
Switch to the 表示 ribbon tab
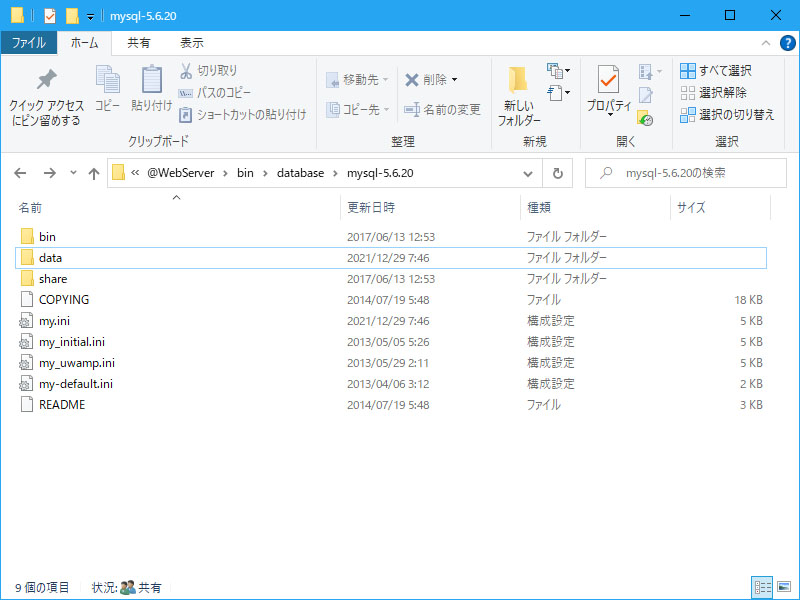[x=192, y=43]
